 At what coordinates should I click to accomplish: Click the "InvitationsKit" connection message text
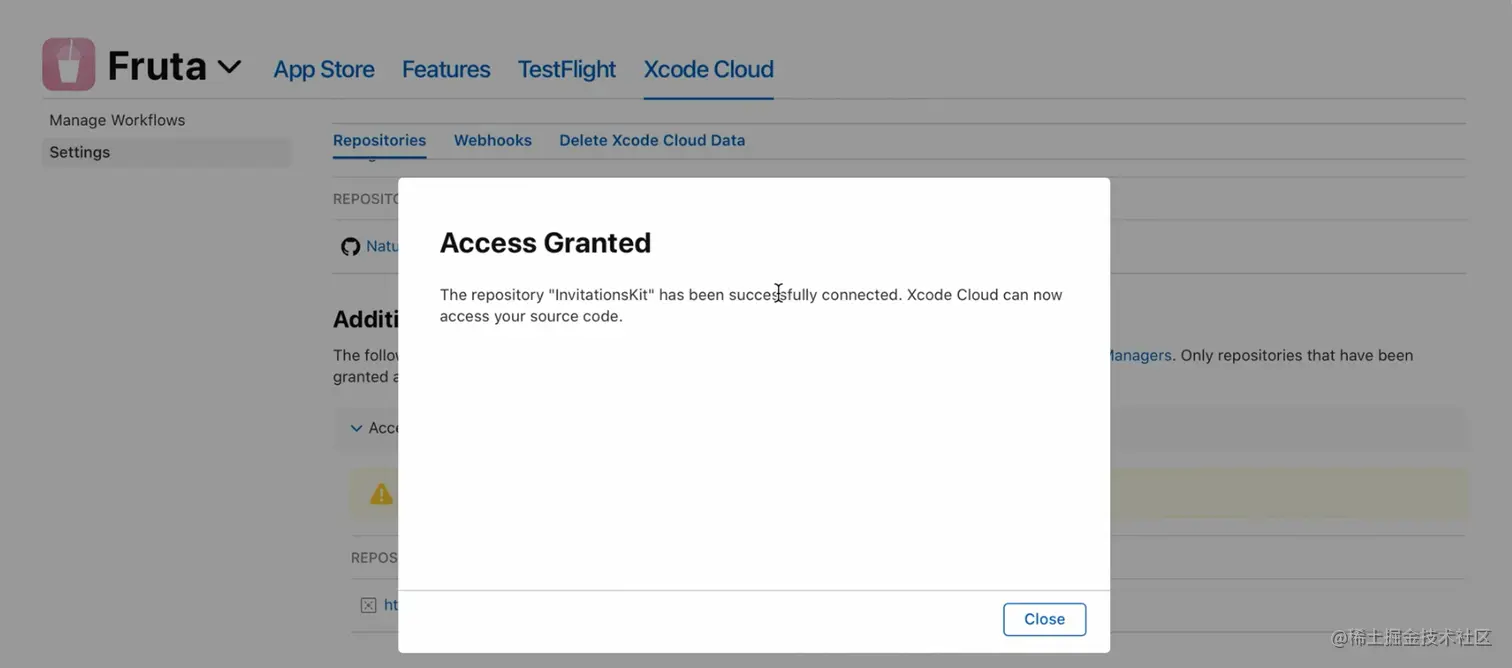751,305
